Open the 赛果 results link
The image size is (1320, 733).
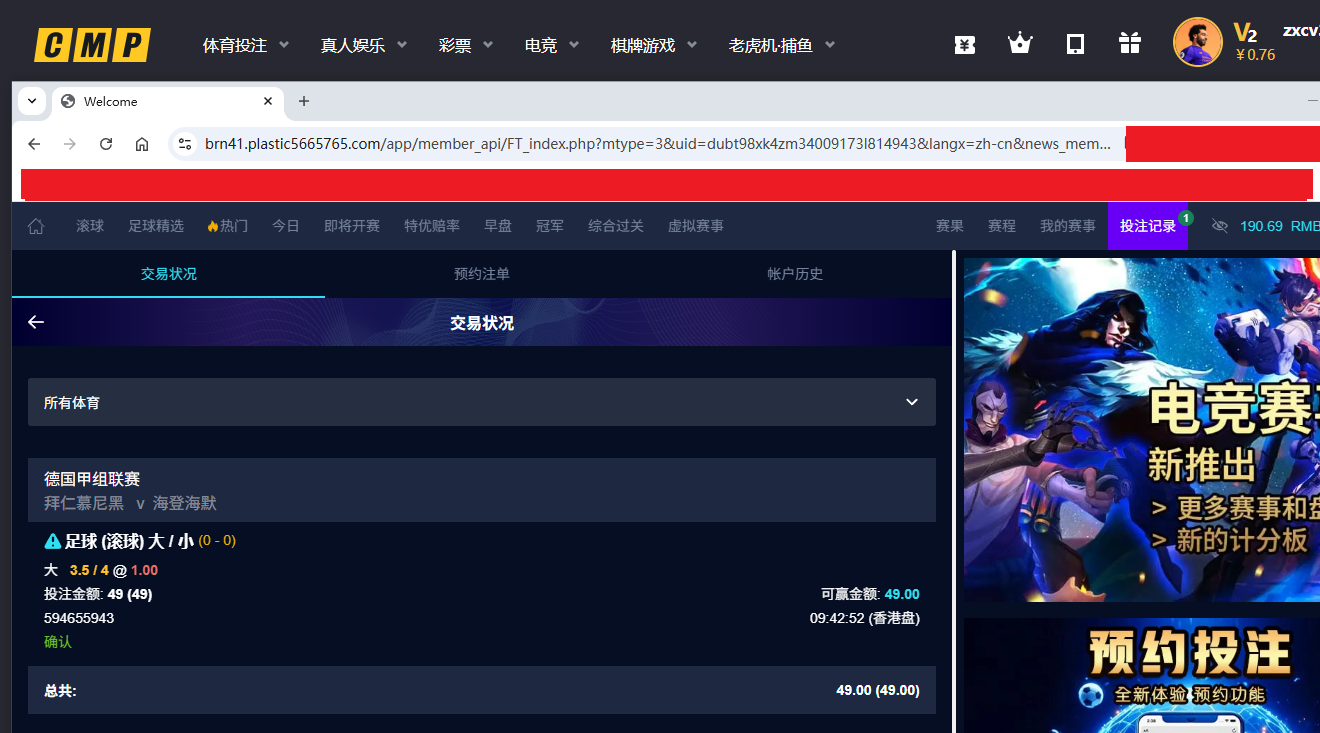click(950, 226)
